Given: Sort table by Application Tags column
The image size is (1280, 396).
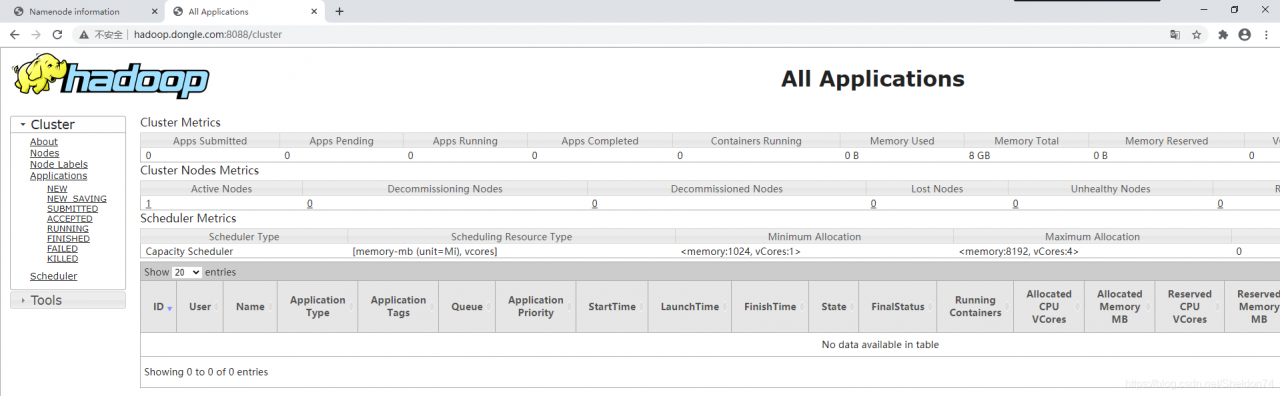Looking at the screenshot, I should pos(398,307).
